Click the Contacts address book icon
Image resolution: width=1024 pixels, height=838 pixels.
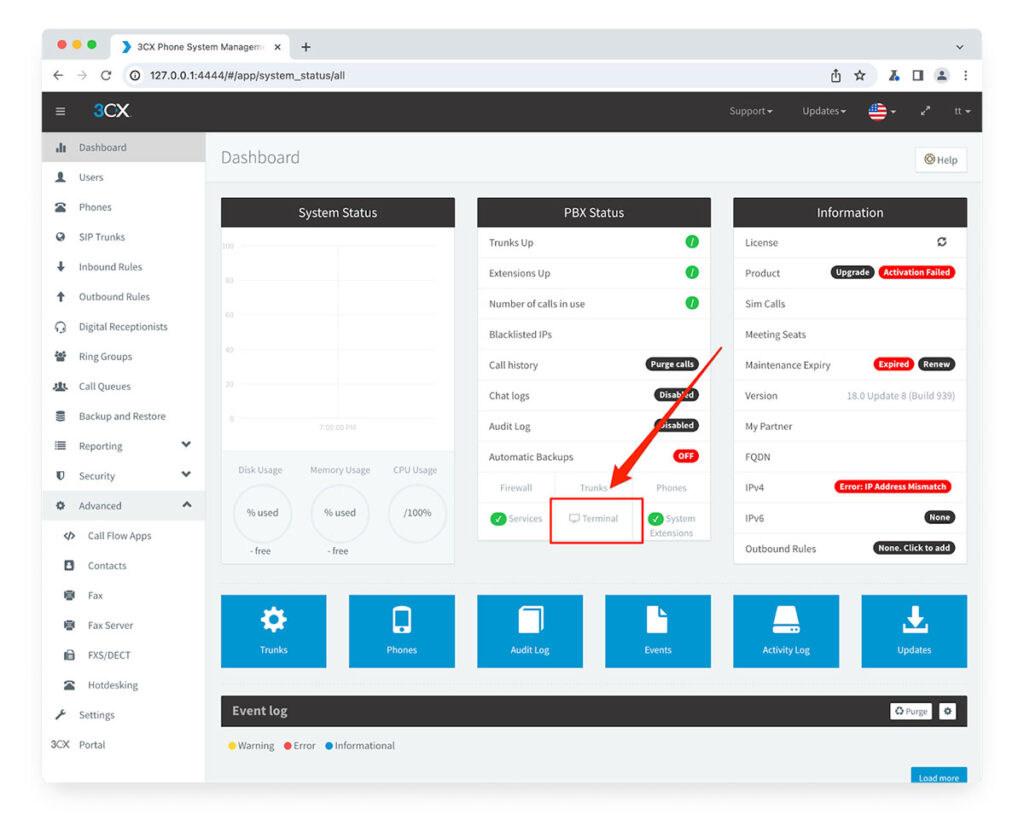coord(69,566)
